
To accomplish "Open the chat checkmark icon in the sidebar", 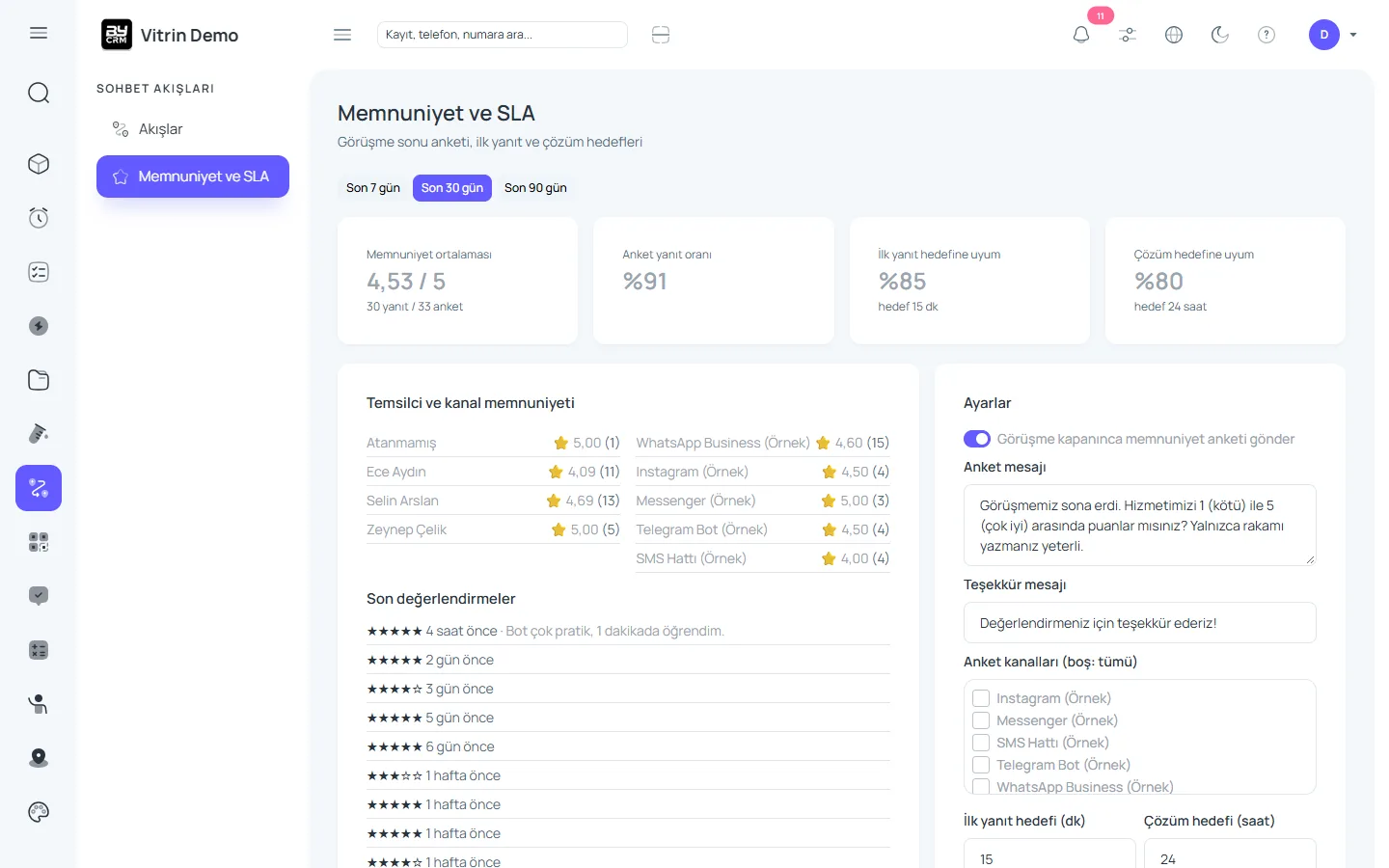I will (39, 596).
